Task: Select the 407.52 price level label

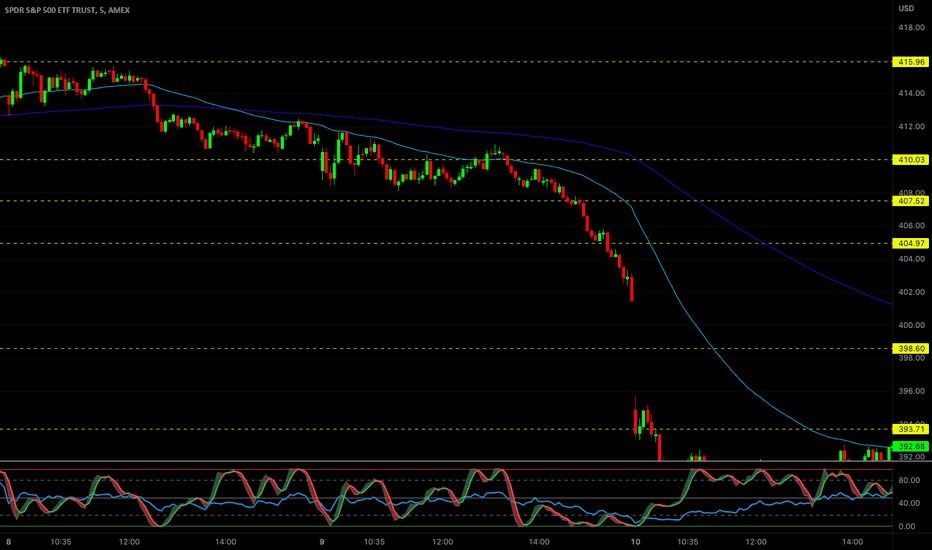Action: click(911, 201)
